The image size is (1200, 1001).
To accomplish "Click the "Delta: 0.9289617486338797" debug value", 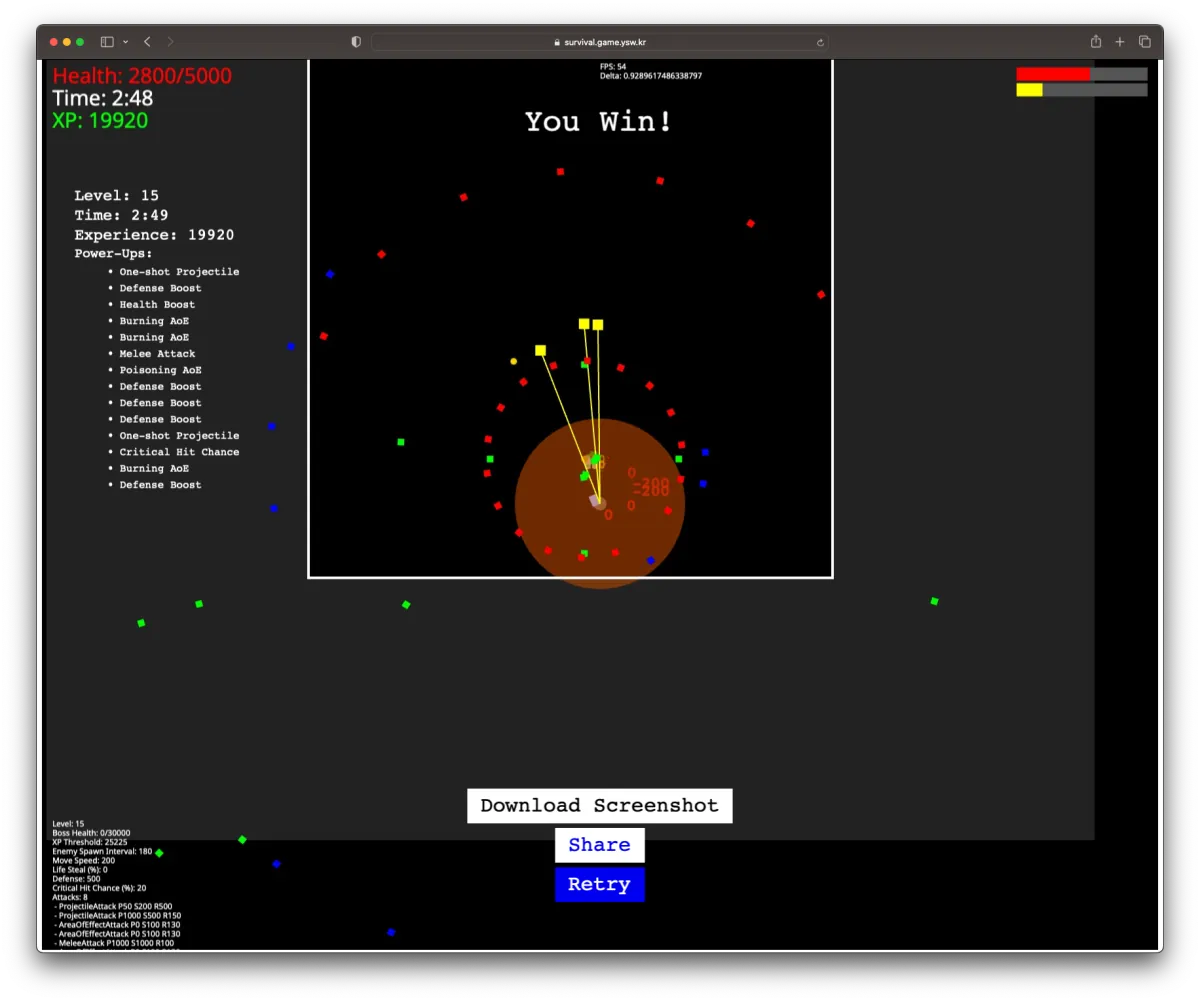I will [x=651, y=76].
